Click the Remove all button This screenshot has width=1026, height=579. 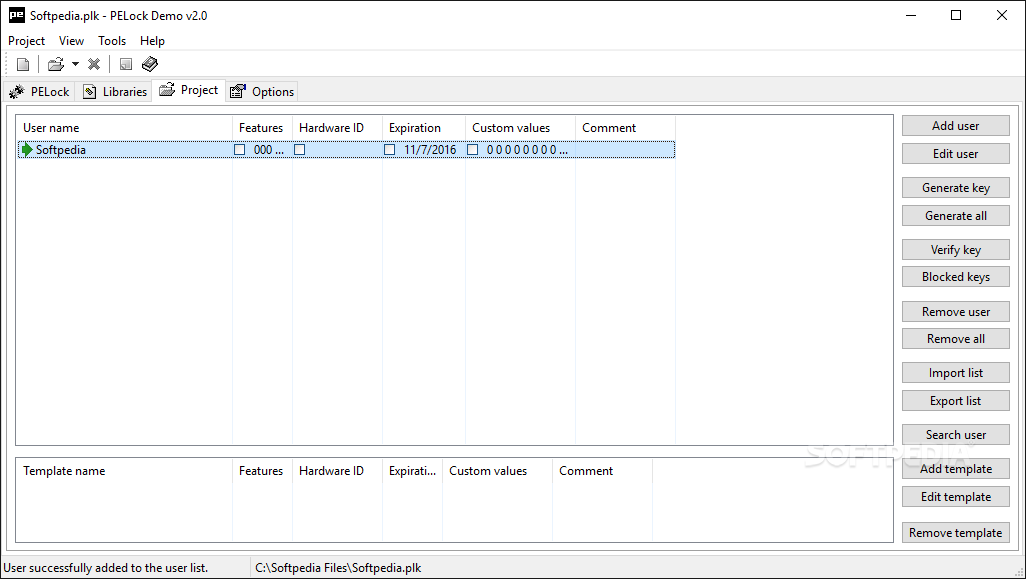(x=955, y=339)
